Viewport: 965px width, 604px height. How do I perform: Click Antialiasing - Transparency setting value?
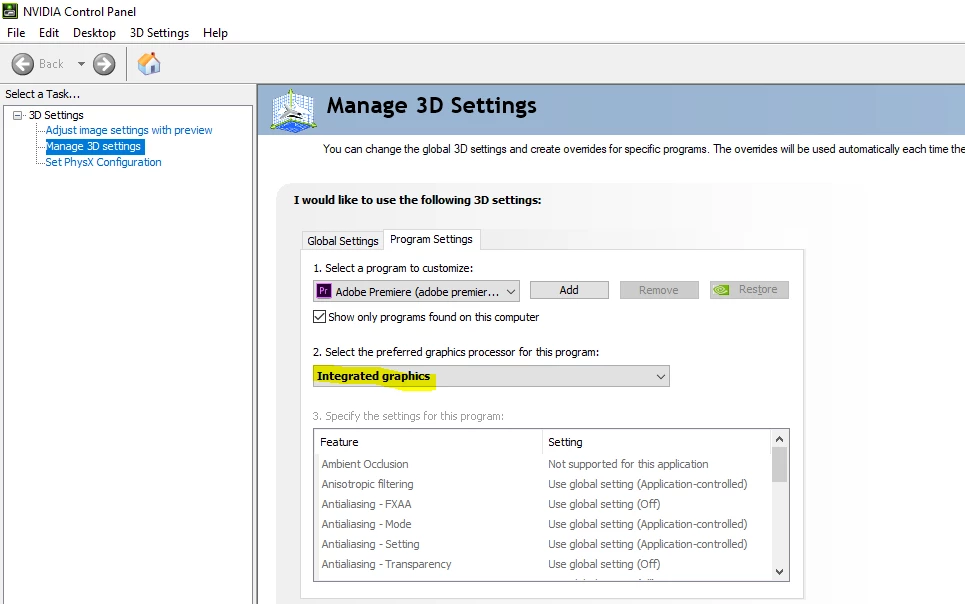click(x=604, y=564)
